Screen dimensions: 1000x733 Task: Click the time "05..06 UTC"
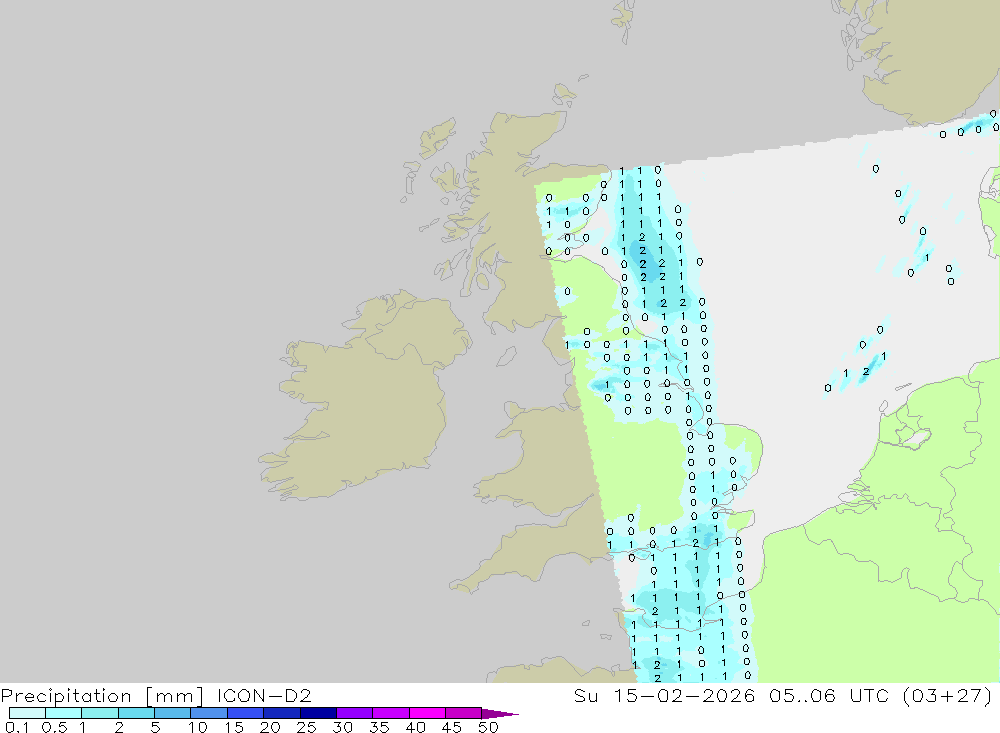[x=829, y=695]
